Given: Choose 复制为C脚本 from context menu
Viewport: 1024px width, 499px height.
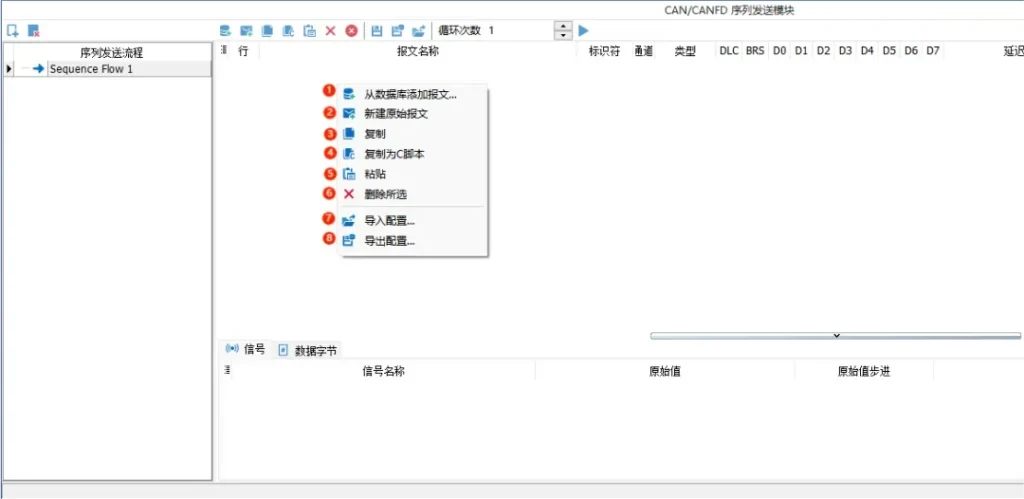Looking at the screenshot, I should tap(394, 154).
